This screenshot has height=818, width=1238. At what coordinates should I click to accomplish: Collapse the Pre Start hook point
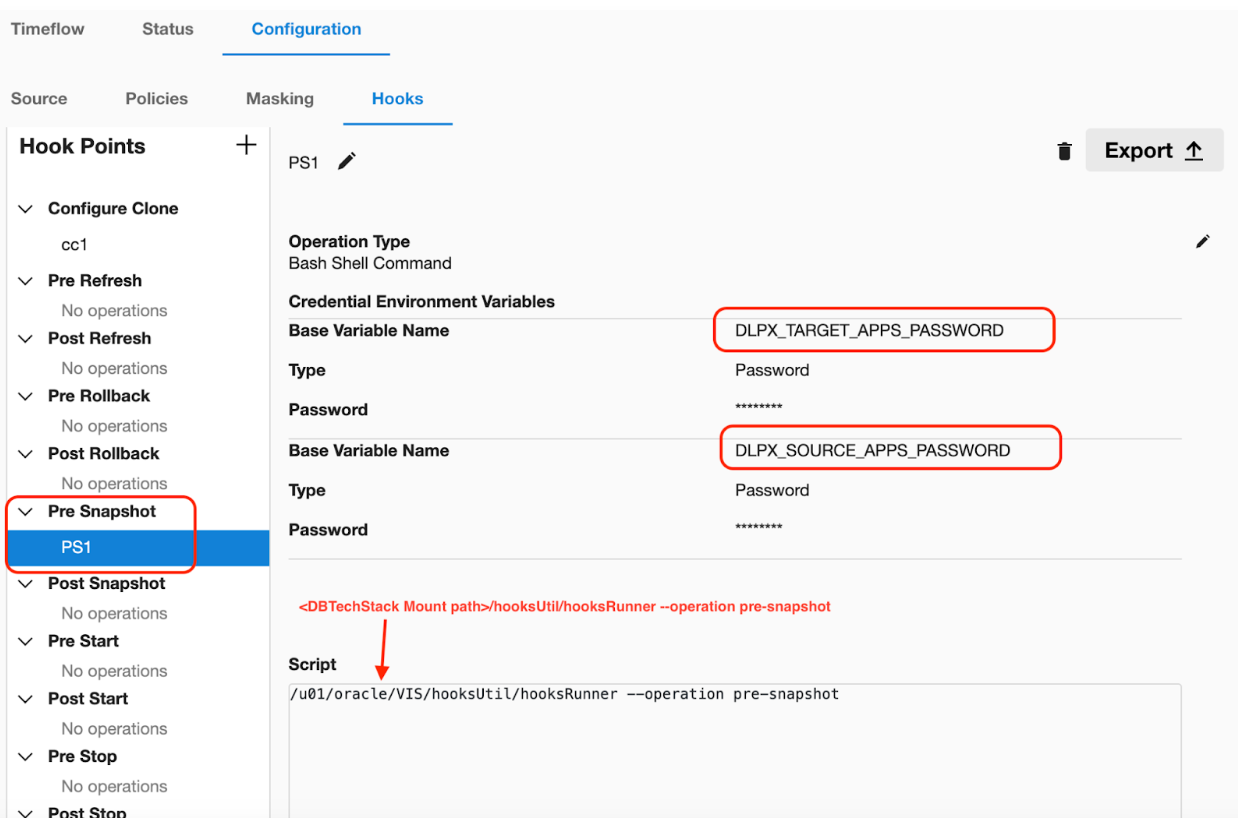(x=26, y=642)
